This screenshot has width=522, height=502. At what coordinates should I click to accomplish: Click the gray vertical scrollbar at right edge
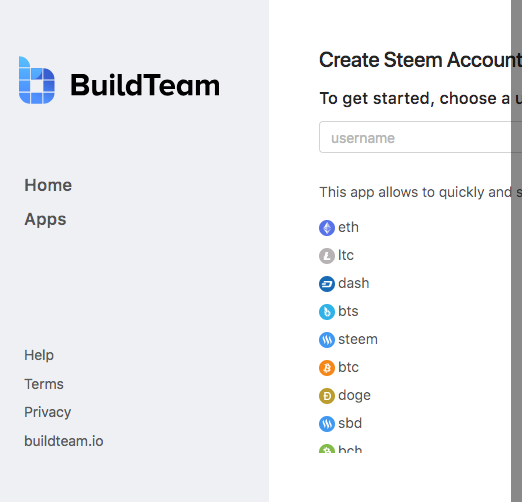516,251
